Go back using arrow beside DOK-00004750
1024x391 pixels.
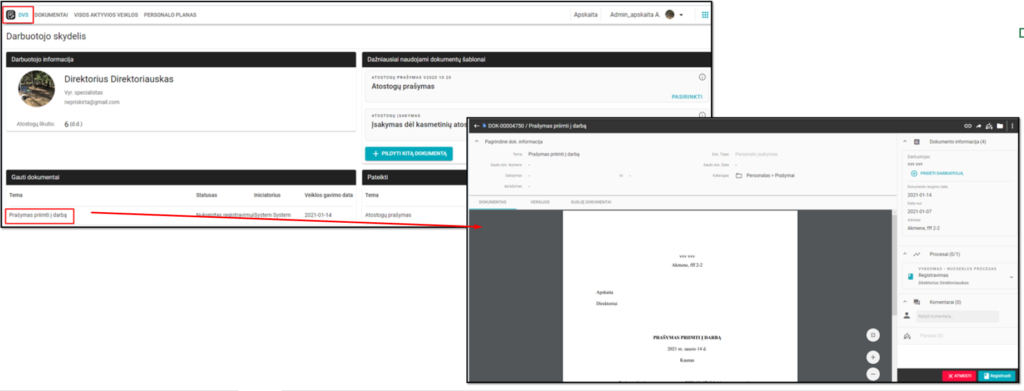coord(476,125)
